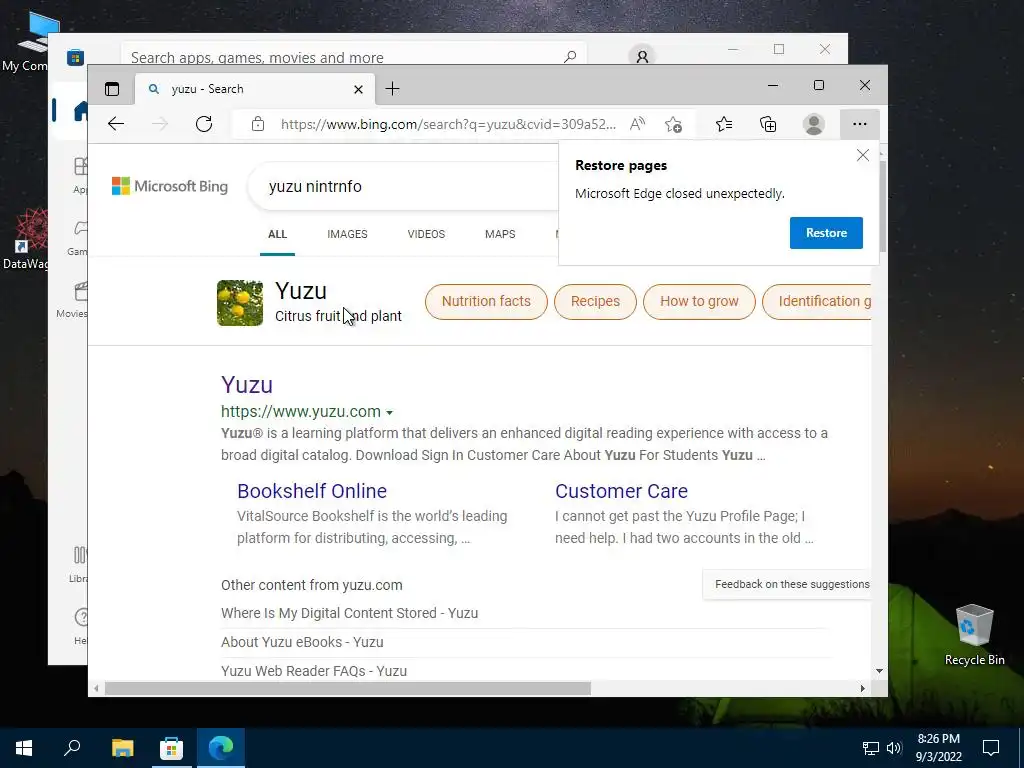Open the Collections icon in Edge toolbar
This screenshot has height=768, width=1024.
768,124
